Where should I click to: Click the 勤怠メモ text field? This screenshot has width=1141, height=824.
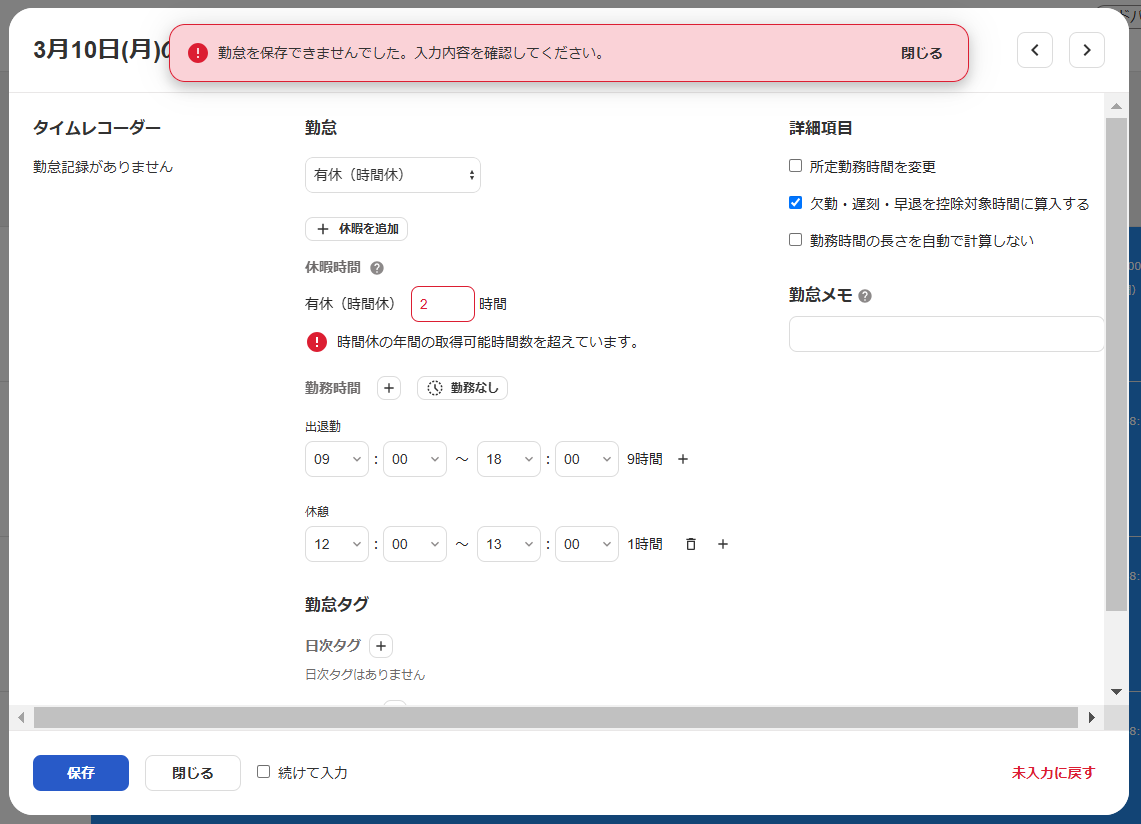pos(946,334)
